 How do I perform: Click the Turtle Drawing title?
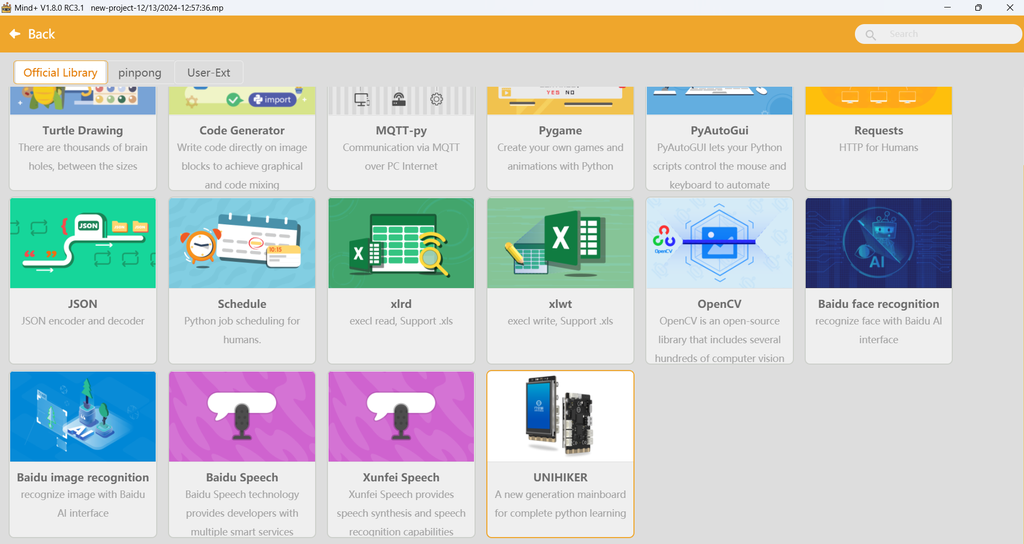tap(83, 131)
